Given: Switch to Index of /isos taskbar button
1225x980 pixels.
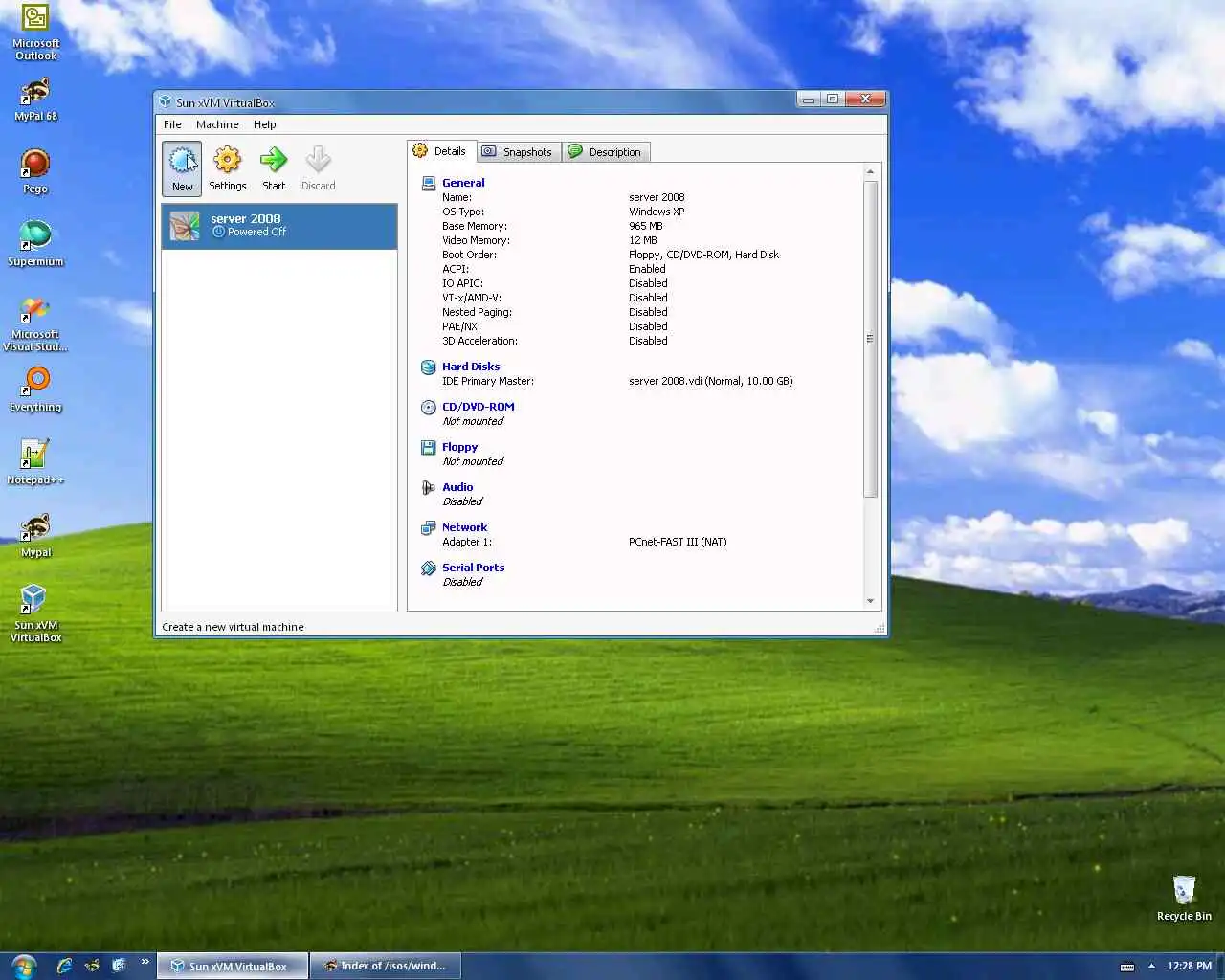Looking at the screenshot, I should 385,966.
